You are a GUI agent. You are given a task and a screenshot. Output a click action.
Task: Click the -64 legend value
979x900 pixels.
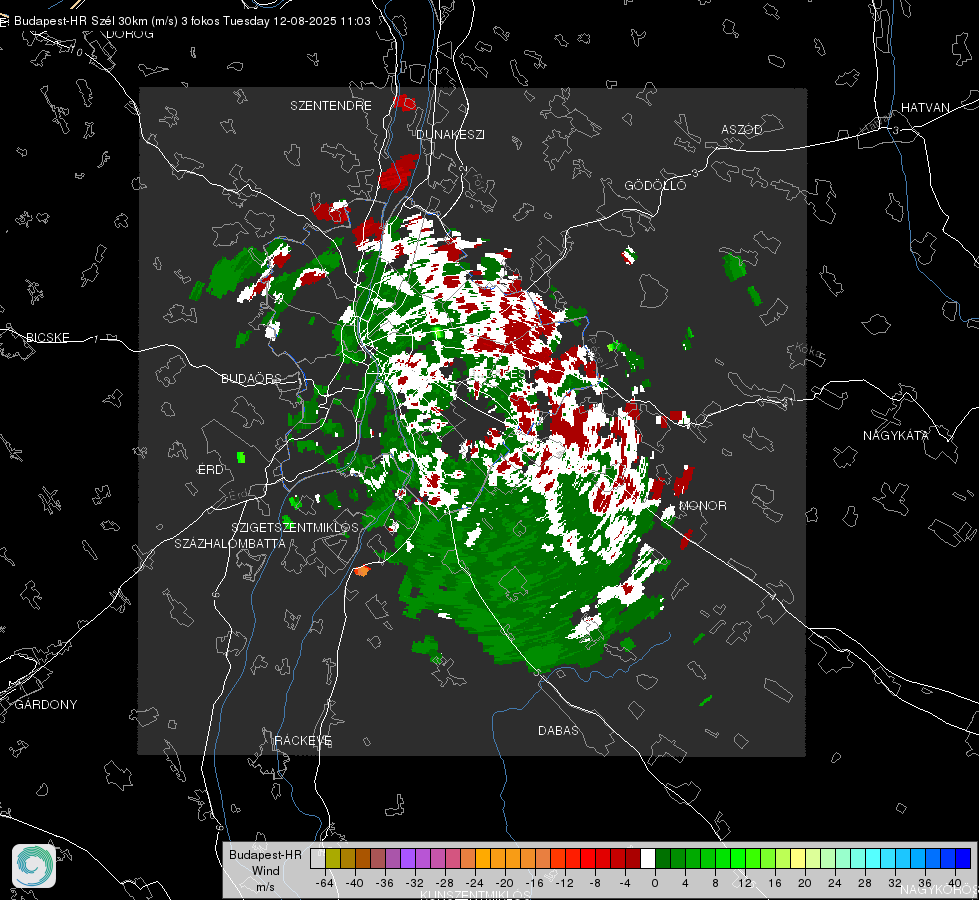click(325, 883)
